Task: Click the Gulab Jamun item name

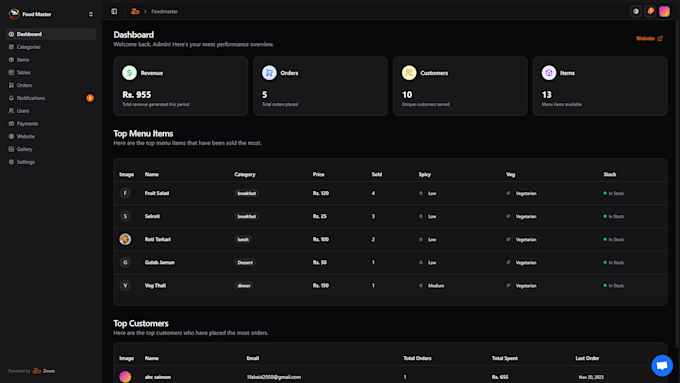Action: [x=160, y=262]
